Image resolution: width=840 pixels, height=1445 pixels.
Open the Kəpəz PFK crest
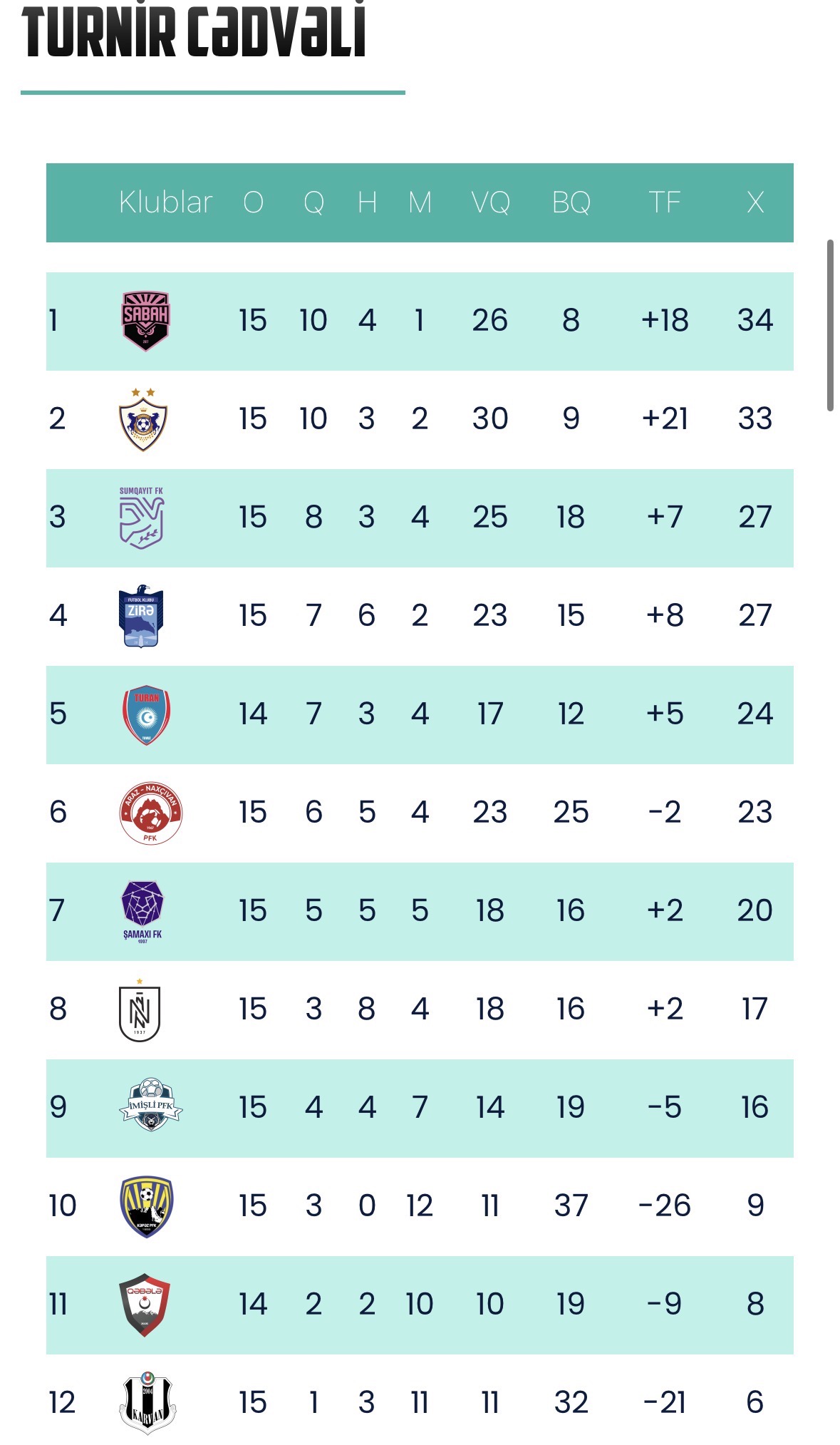pos(147,1206)
